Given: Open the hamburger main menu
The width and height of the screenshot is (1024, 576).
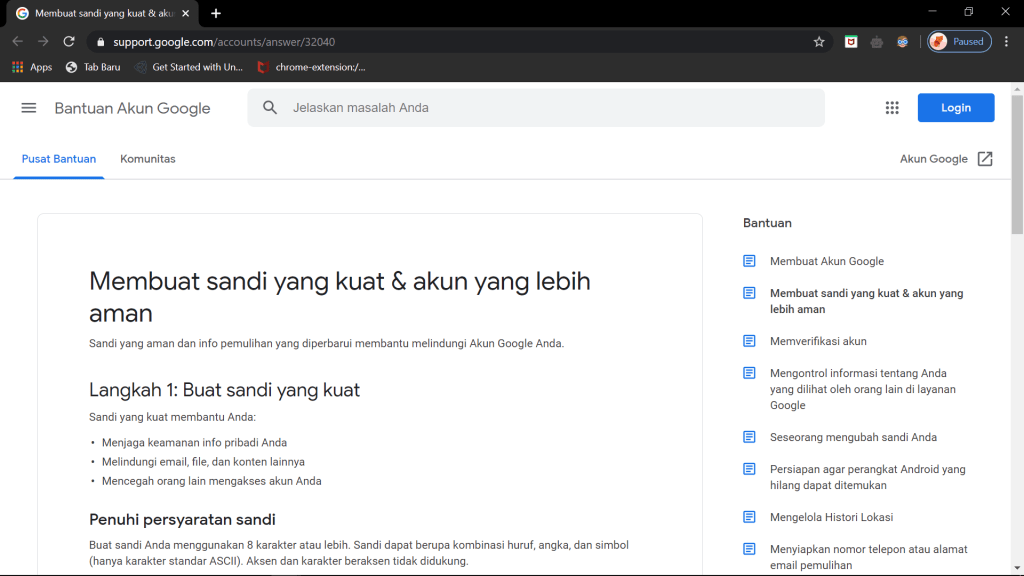Looking at the screenshot, I should [29, 108].
